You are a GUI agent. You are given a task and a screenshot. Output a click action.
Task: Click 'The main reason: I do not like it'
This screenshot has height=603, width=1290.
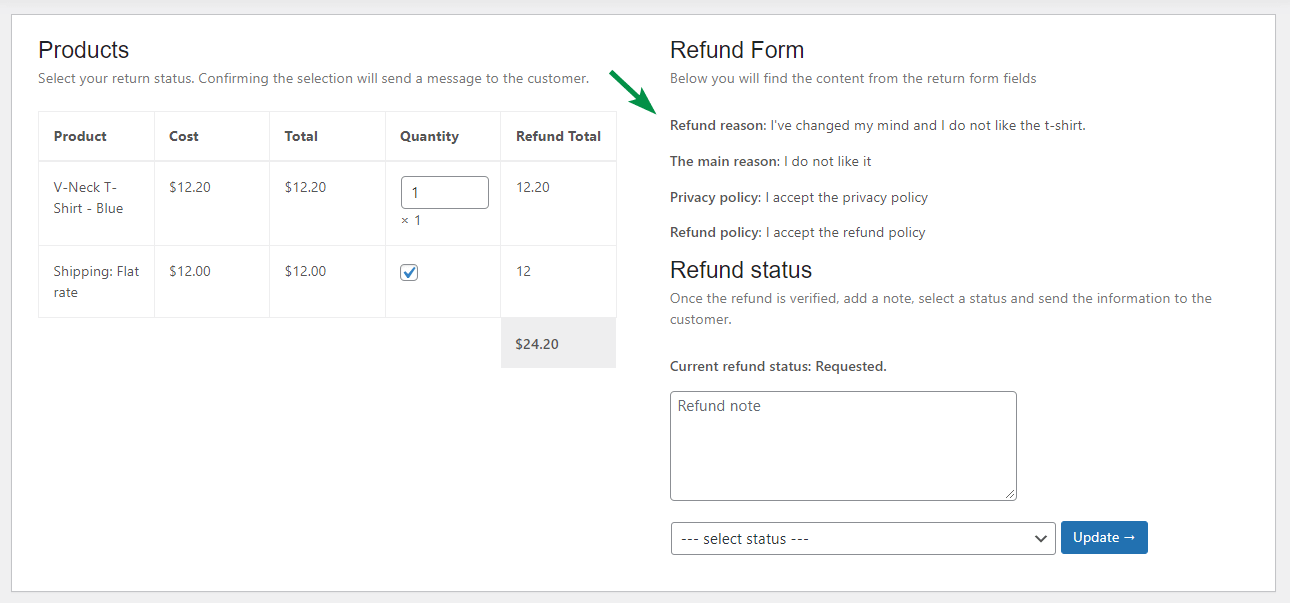[771, 161]
